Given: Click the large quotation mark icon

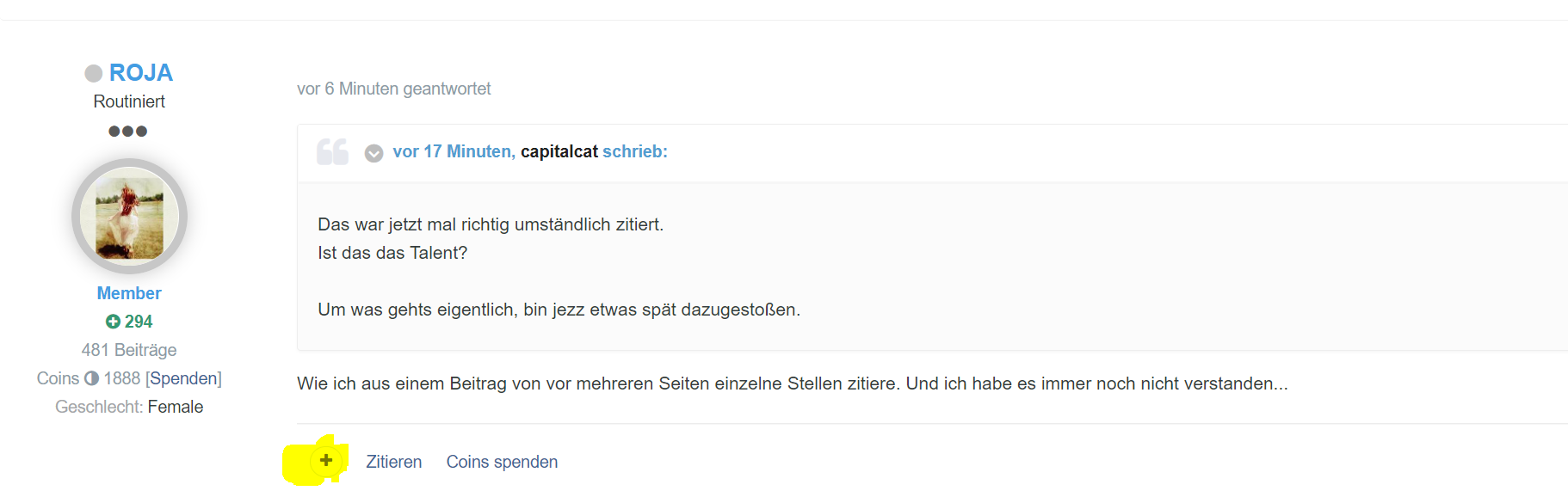Looking at the screenshot, I should point(332,151).
